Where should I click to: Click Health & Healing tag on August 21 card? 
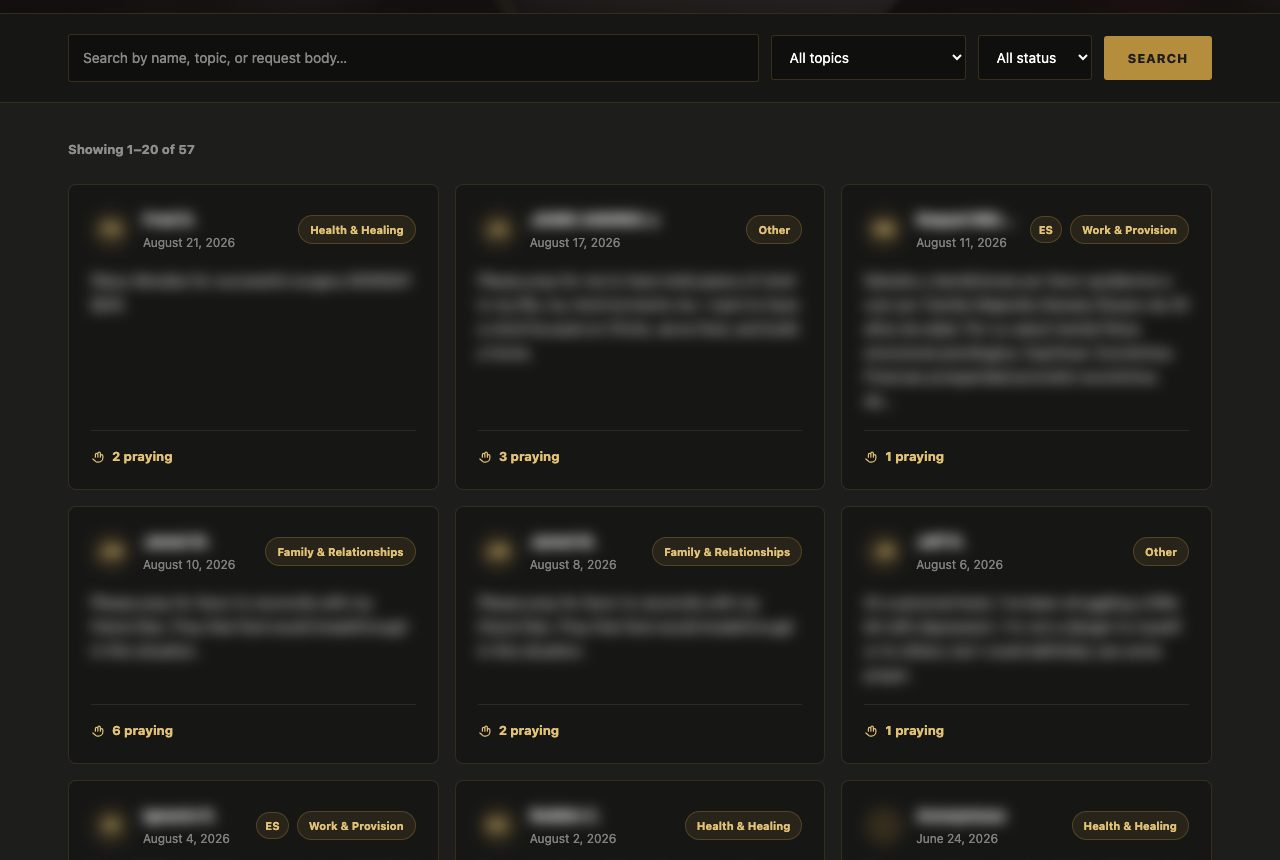tap(357, 230)
